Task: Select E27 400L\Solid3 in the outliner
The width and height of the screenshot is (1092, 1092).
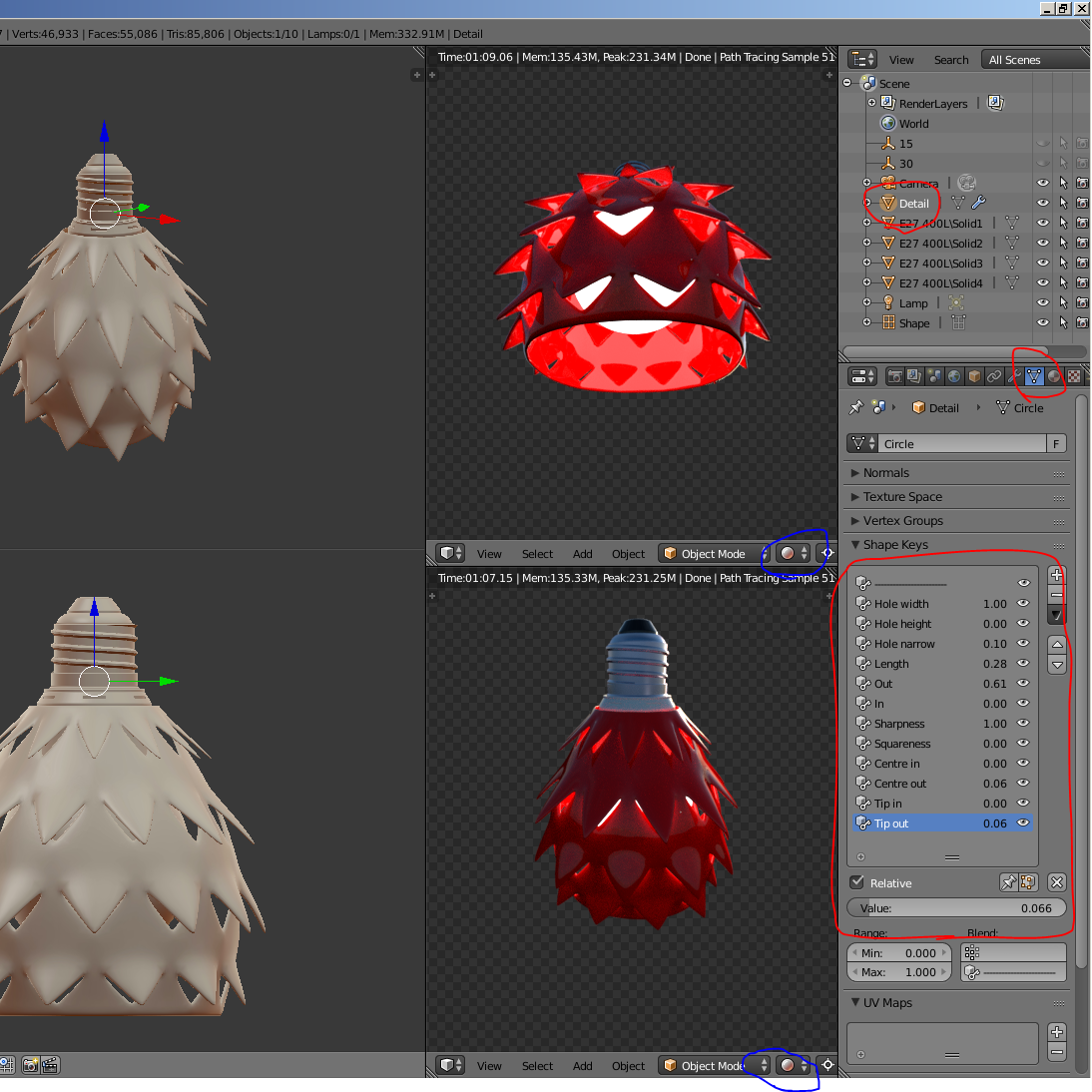Action: (940, 264)
